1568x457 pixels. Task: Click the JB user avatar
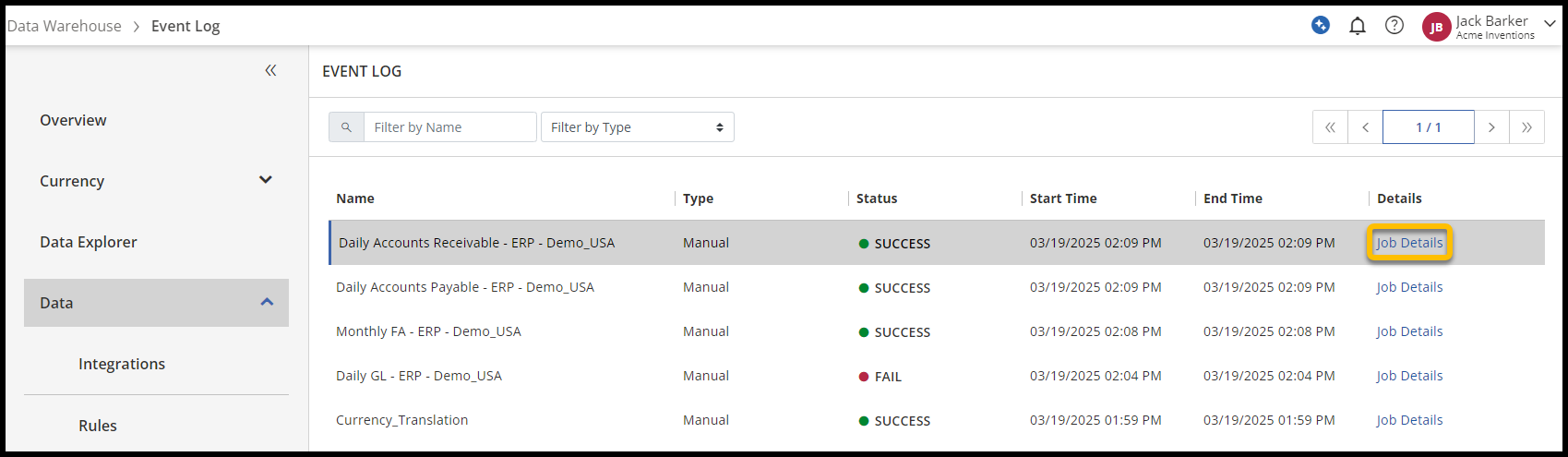pyautogui.click(x=1436, y=27)
